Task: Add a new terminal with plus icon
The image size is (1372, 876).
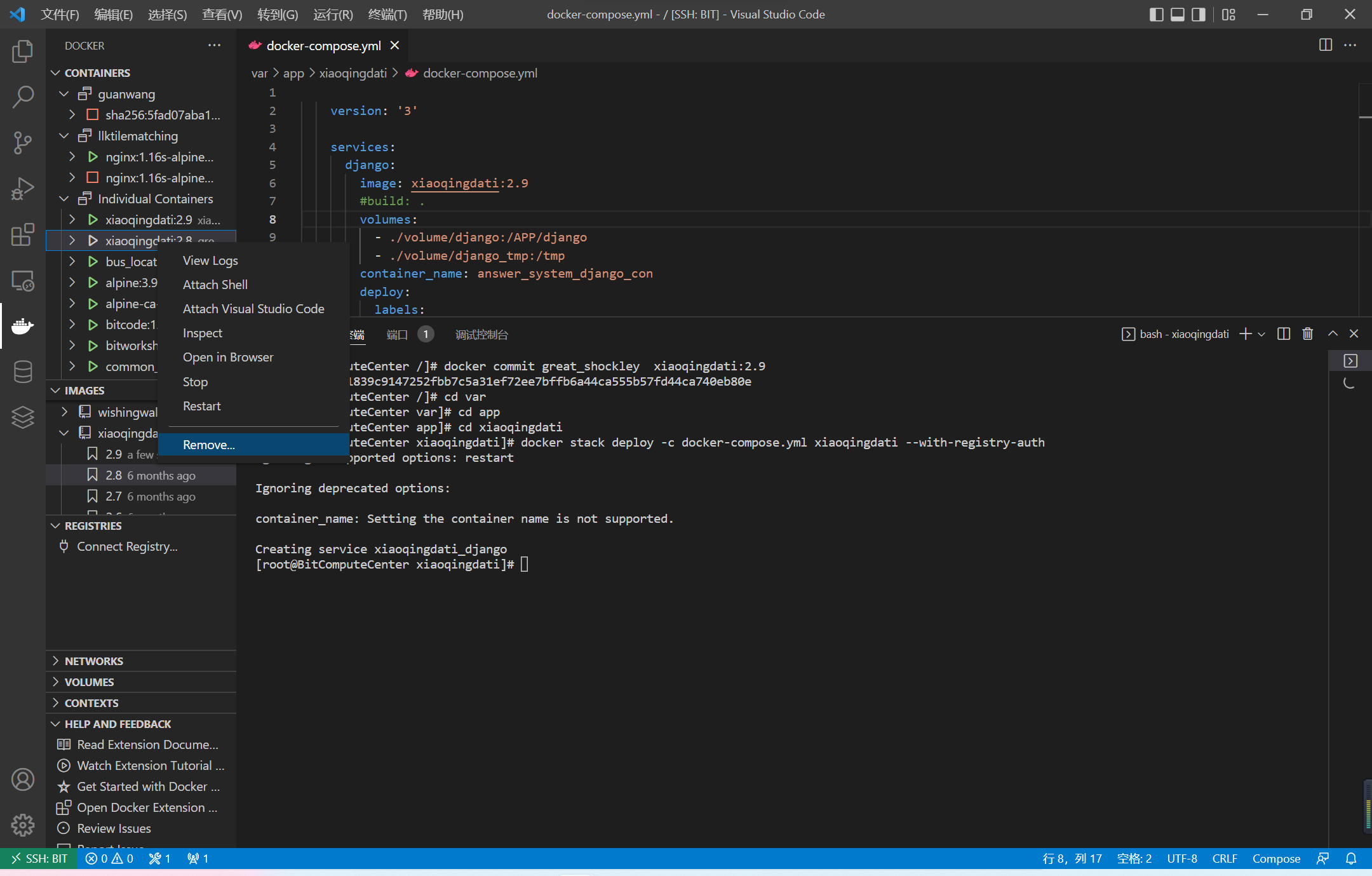Action: [1246, 334]
